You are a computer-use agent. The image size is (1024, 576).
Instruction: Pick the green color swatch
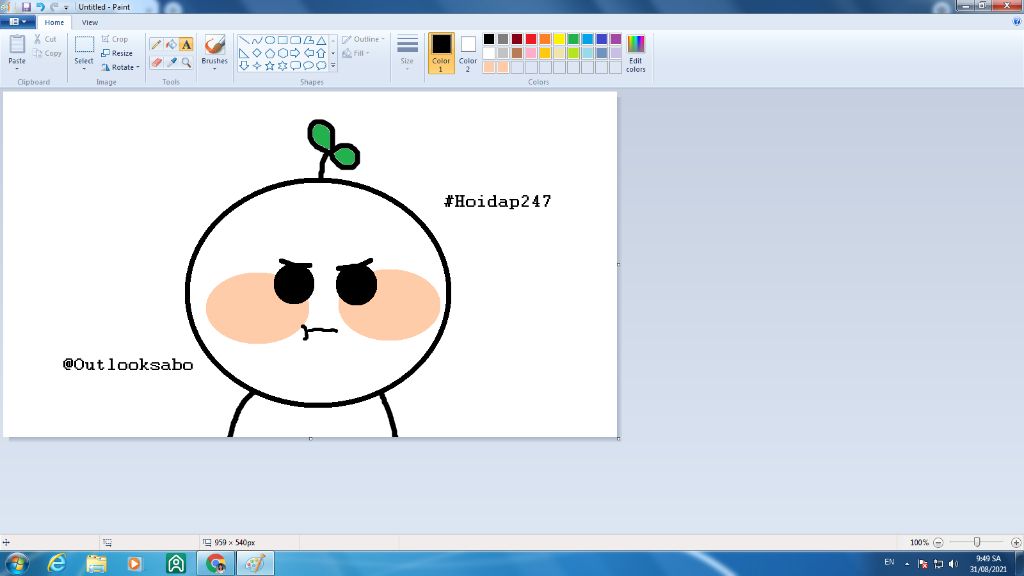click(x=573, y=39)
